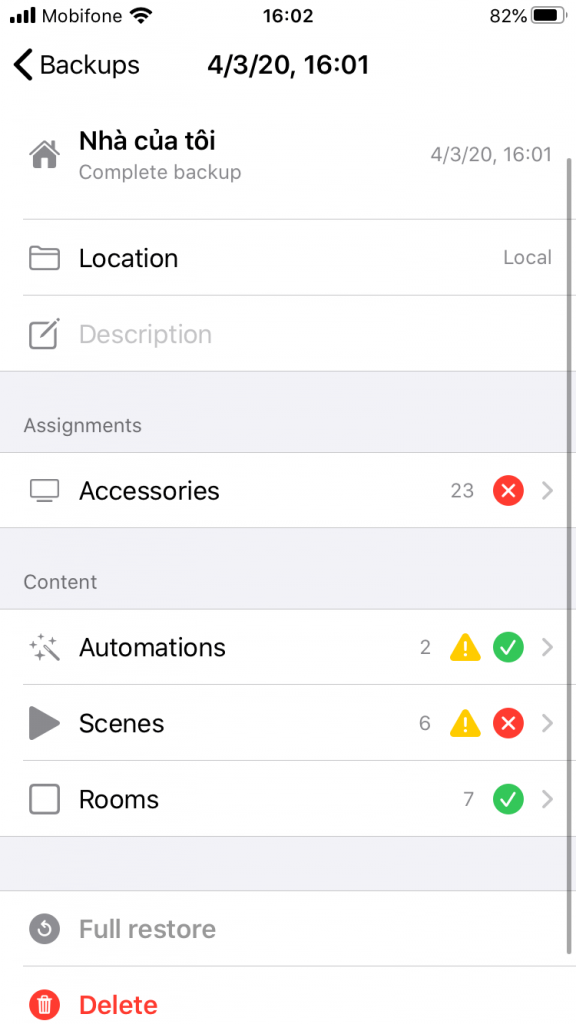Click the folder icon beside Location
This screenshot has height=1024, width=576.
click(x=44, y=257)
